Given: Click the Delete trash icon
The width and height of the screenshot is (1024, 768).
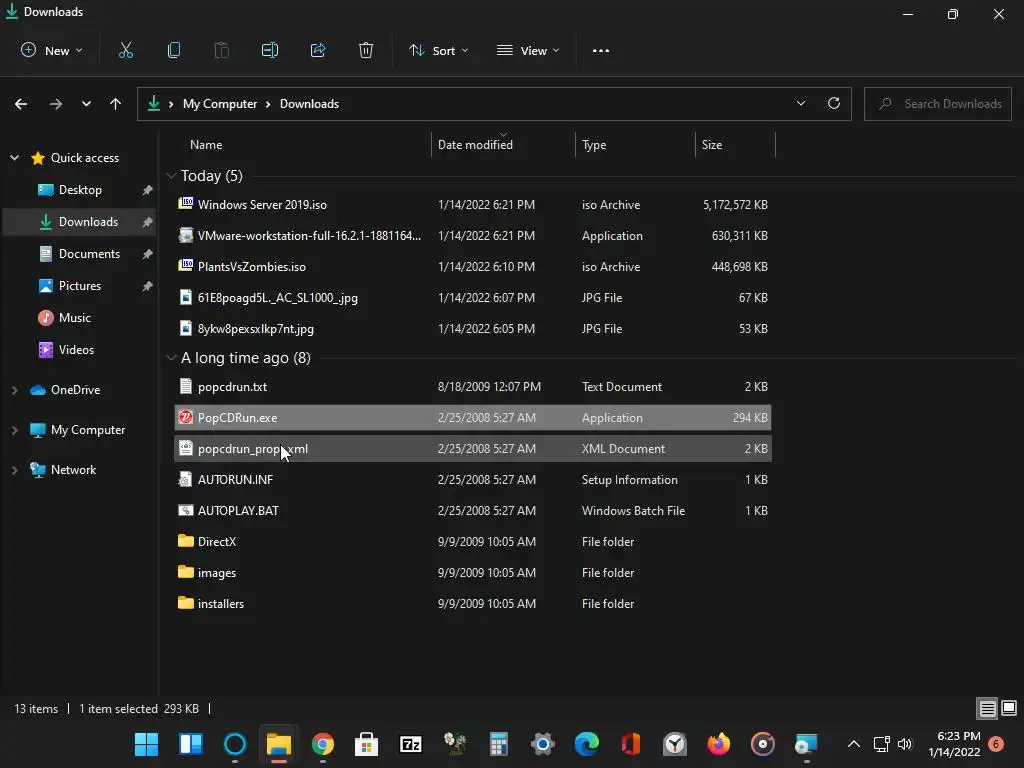Looking at the screenshot, I should [366, 50].
